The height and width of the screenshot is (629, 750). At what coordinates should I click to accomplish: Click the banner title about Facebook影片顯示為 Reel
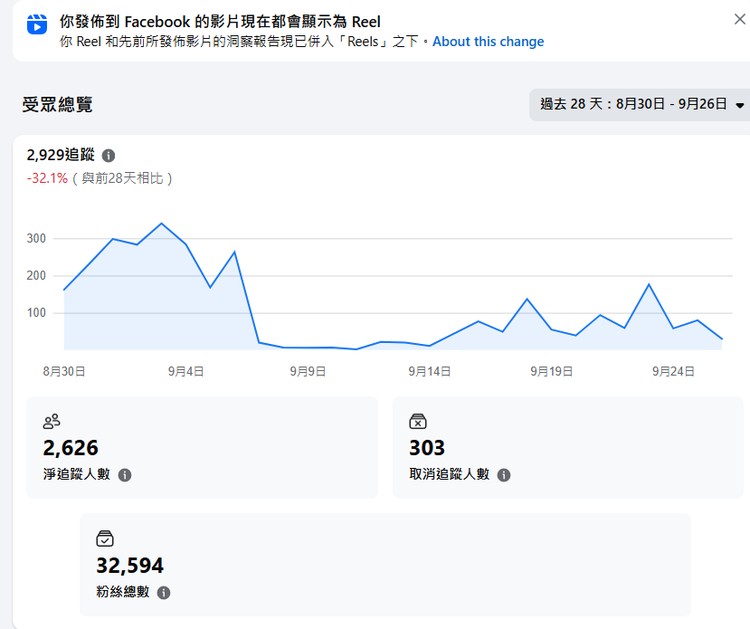click(x=220, y=22)
